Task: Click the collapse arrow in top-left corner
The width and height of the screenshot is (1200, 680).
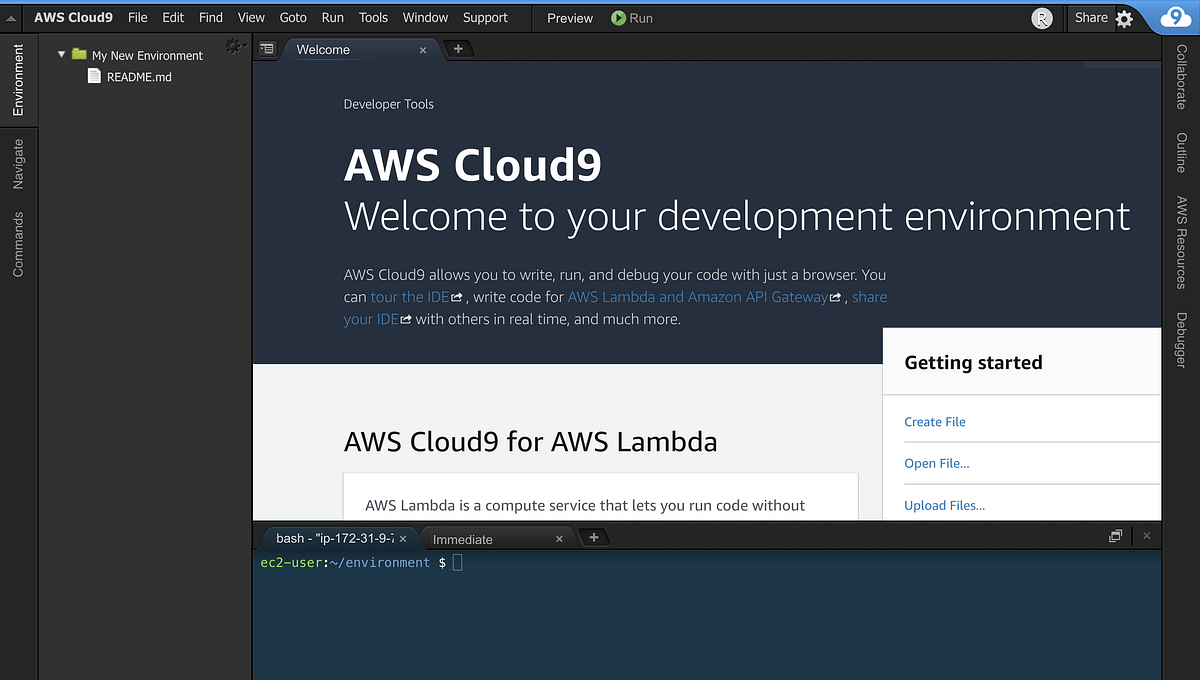Action: point(10,17)
